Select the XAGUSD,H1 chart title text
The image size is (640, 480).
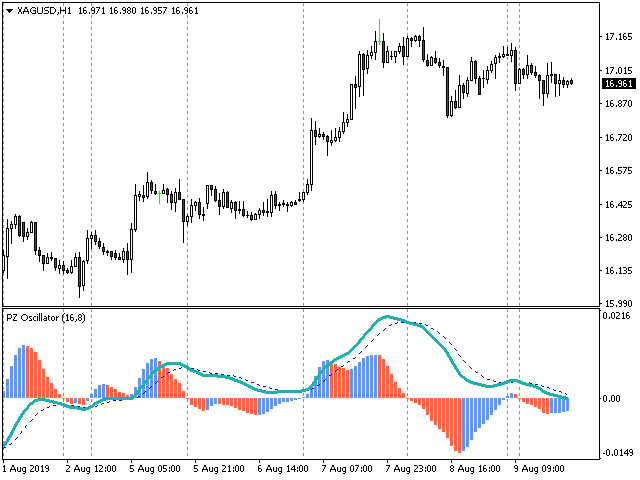[44, 11]
